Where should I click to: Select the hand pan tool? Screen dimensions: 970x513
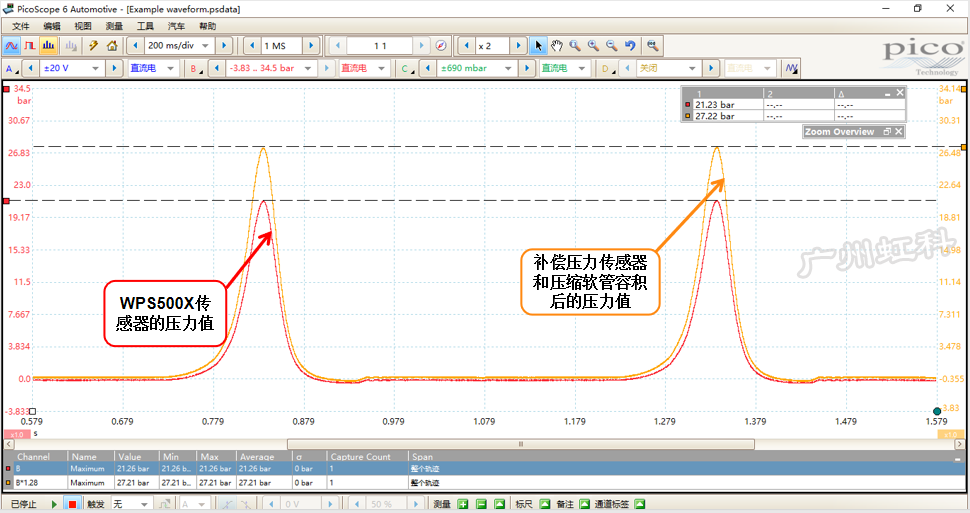pyautogui.click(x=557, y=46)
